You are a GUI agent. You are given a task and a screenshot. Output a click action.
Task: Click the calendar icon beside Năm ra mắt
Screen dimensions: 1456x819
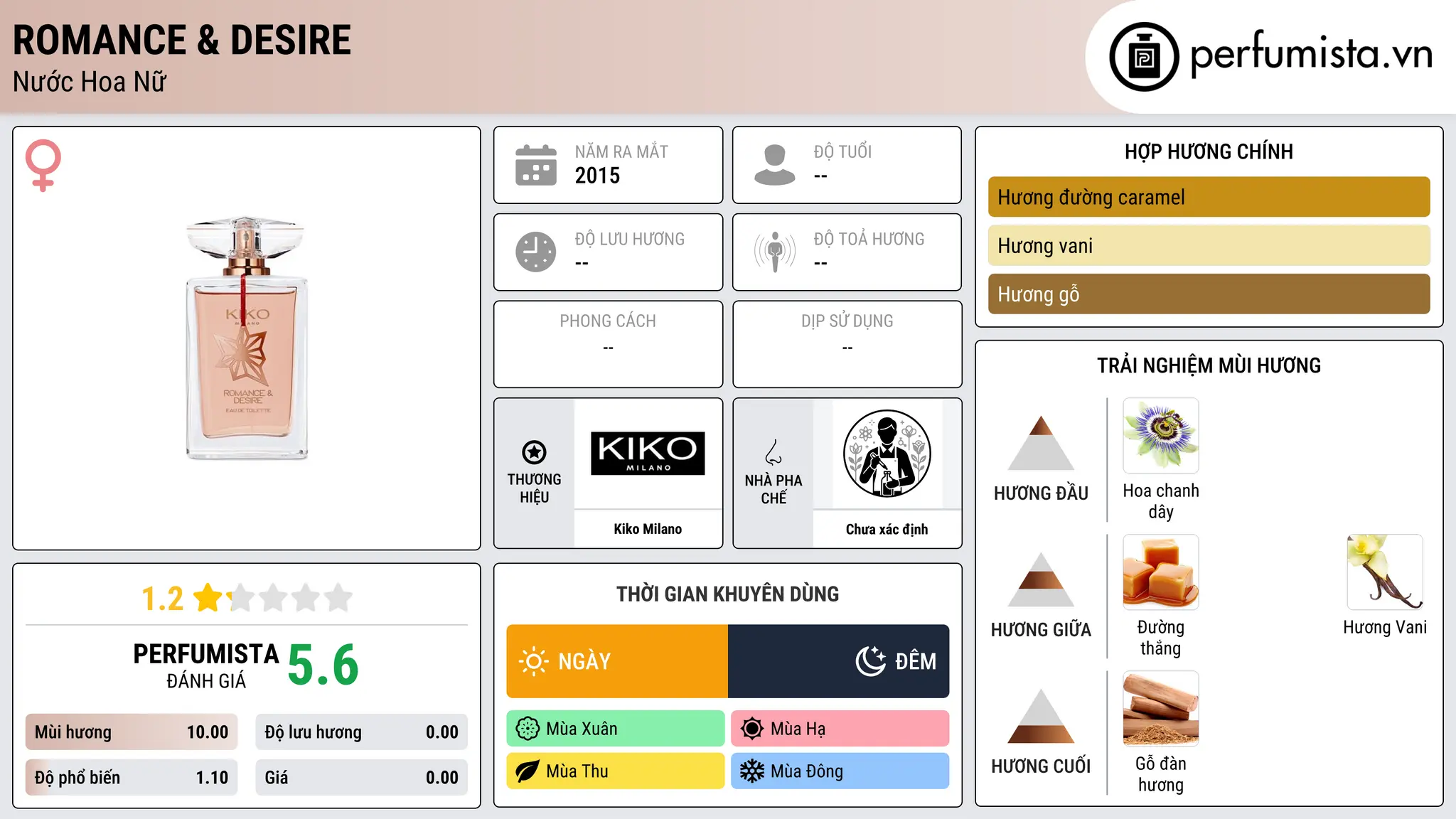pos(536,165)
